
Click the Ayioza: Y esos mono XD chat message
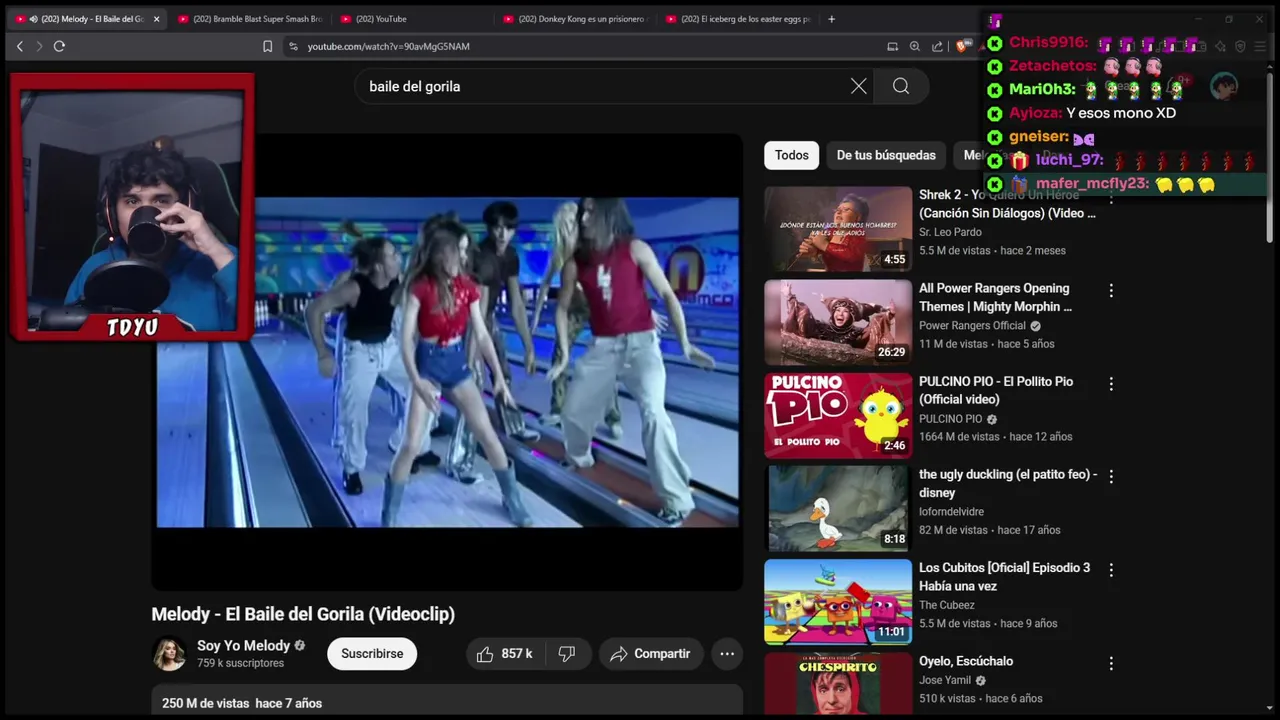click(x=1092, y=113)
